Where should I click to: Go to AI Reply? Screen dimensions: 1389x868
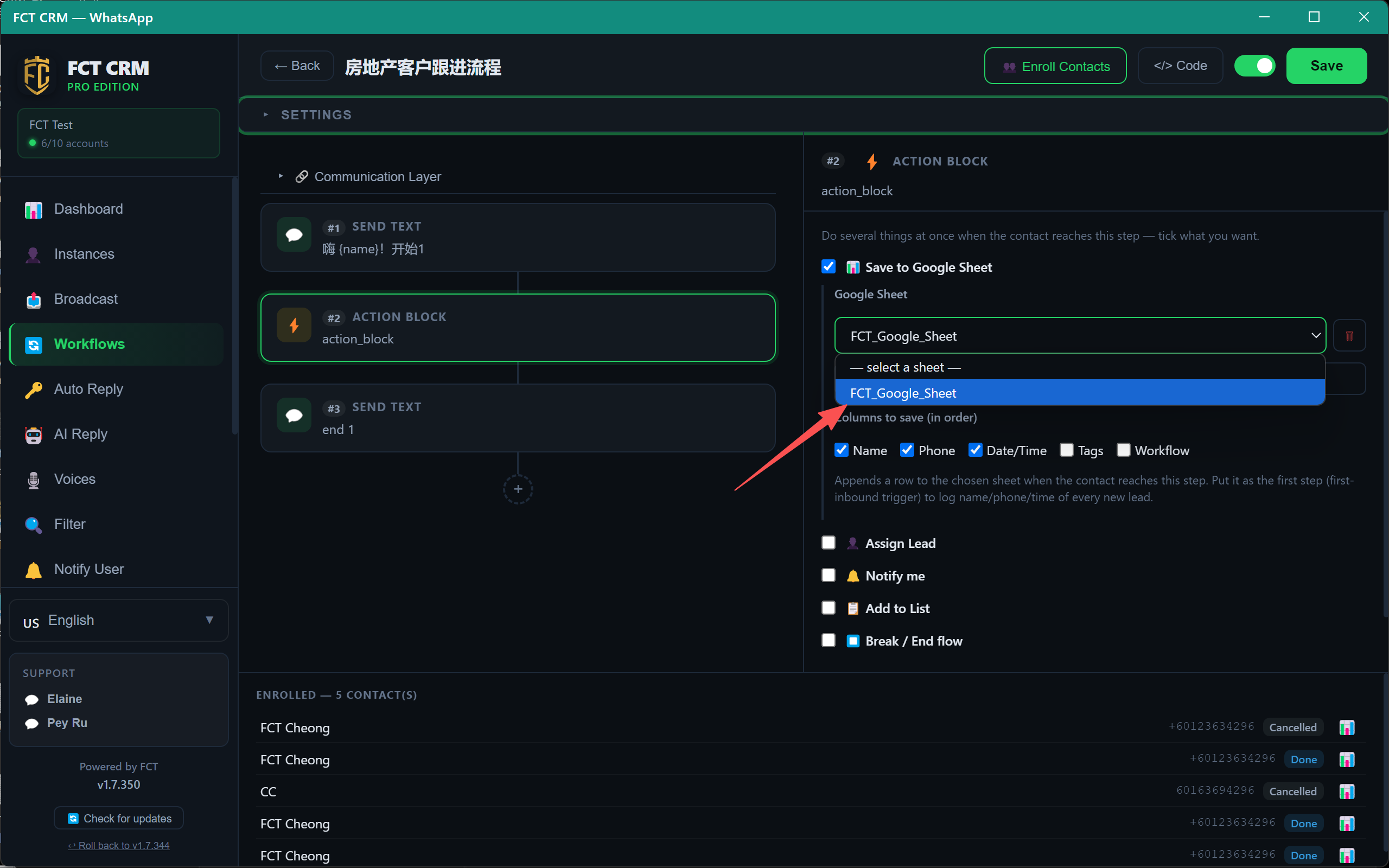(117, 434)
